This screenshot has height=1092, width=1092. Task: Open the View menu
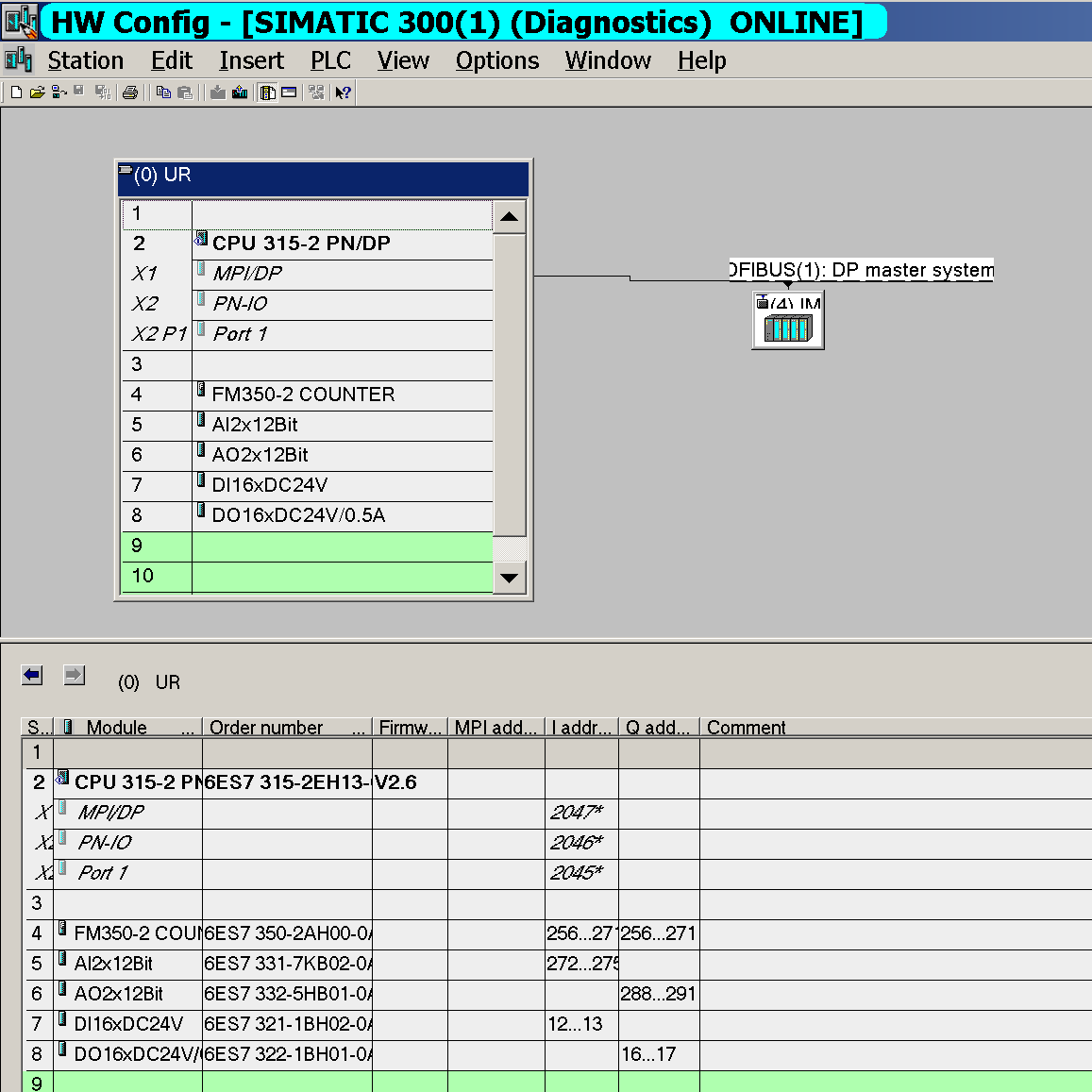(x=403, y=60)
